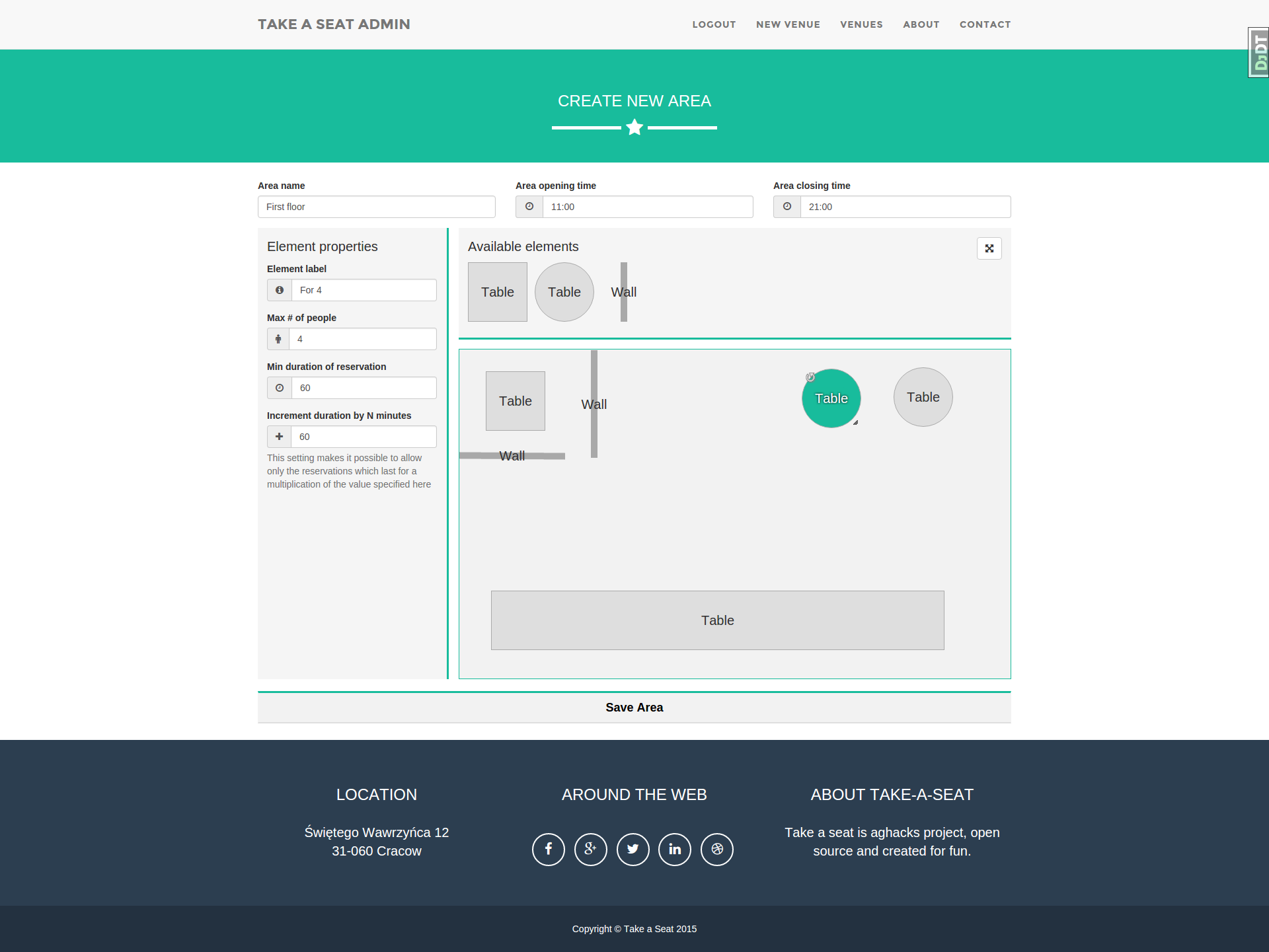This screenshot has width=1269, height=952.
Task: Click the Take A Seat Admin brand
Action: point(334,24)
